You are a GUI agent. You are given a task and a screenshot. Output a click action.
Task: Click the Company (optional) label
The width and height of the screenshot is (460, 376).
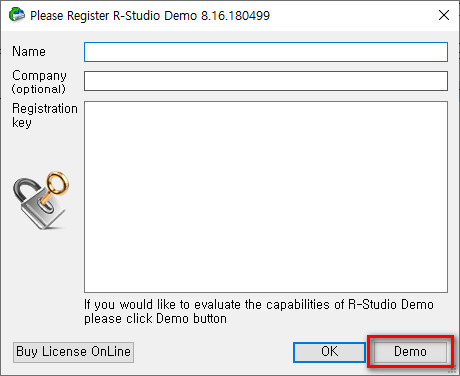coord(39,82)
